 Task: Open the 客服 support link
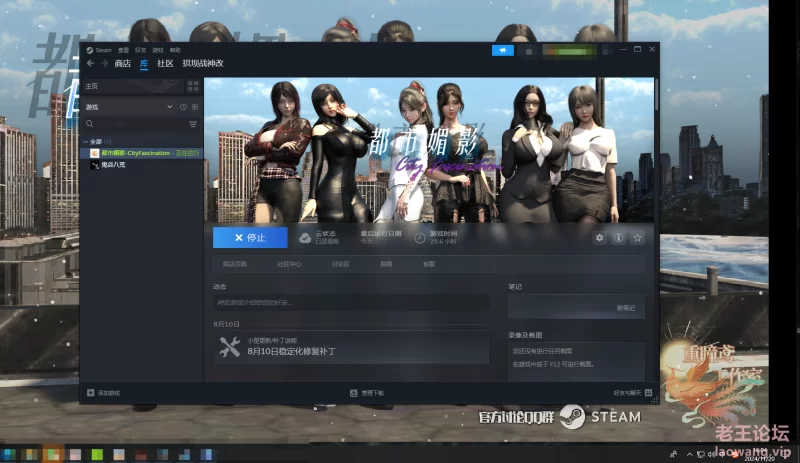pyautogui.click(x=429, y=264)
